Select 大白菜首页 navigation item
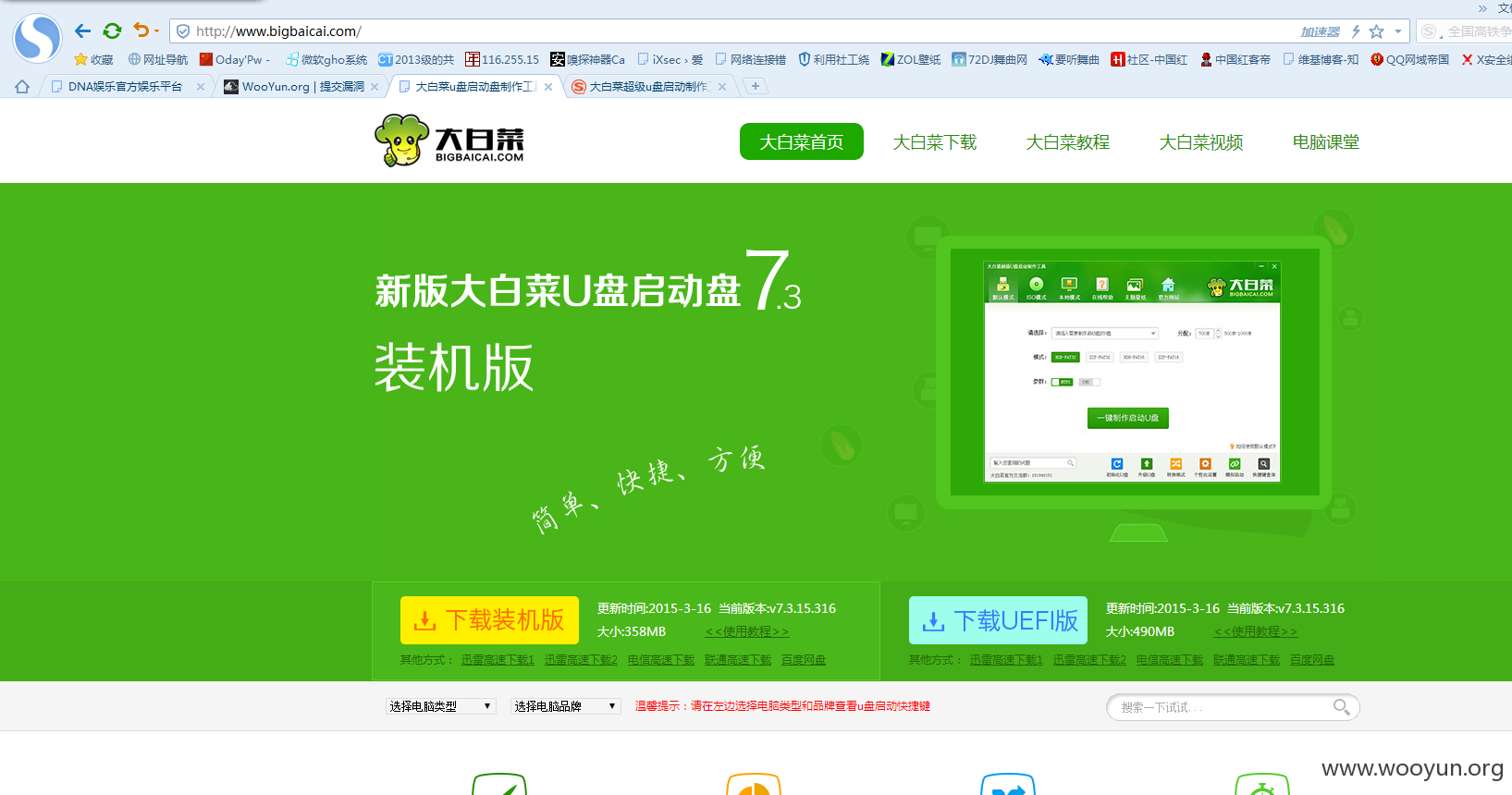The width and height of the screenshot is (1512, 795). point(801,141)
